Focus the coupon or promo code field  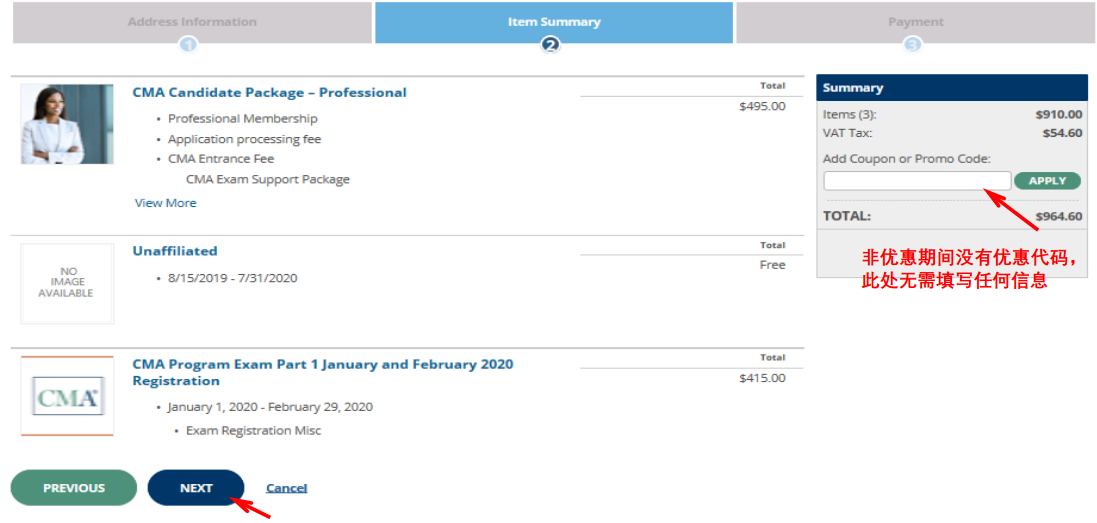(x=916, y=181)
